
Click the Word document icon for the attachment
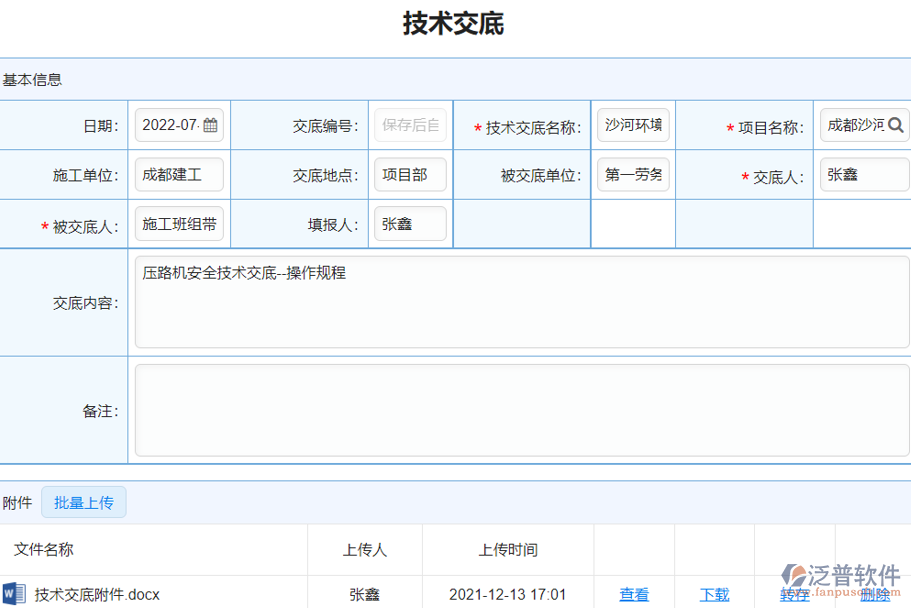click(x=13, y=593)
